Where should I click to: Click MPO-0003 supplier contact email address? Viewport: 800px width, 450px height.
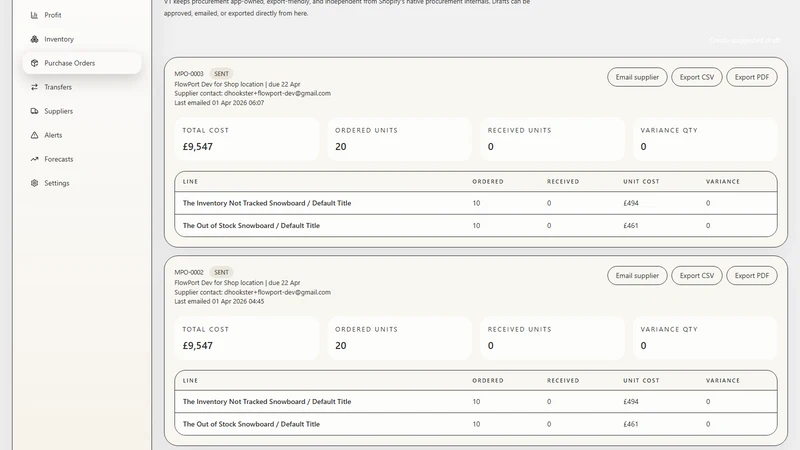point(277,93)
